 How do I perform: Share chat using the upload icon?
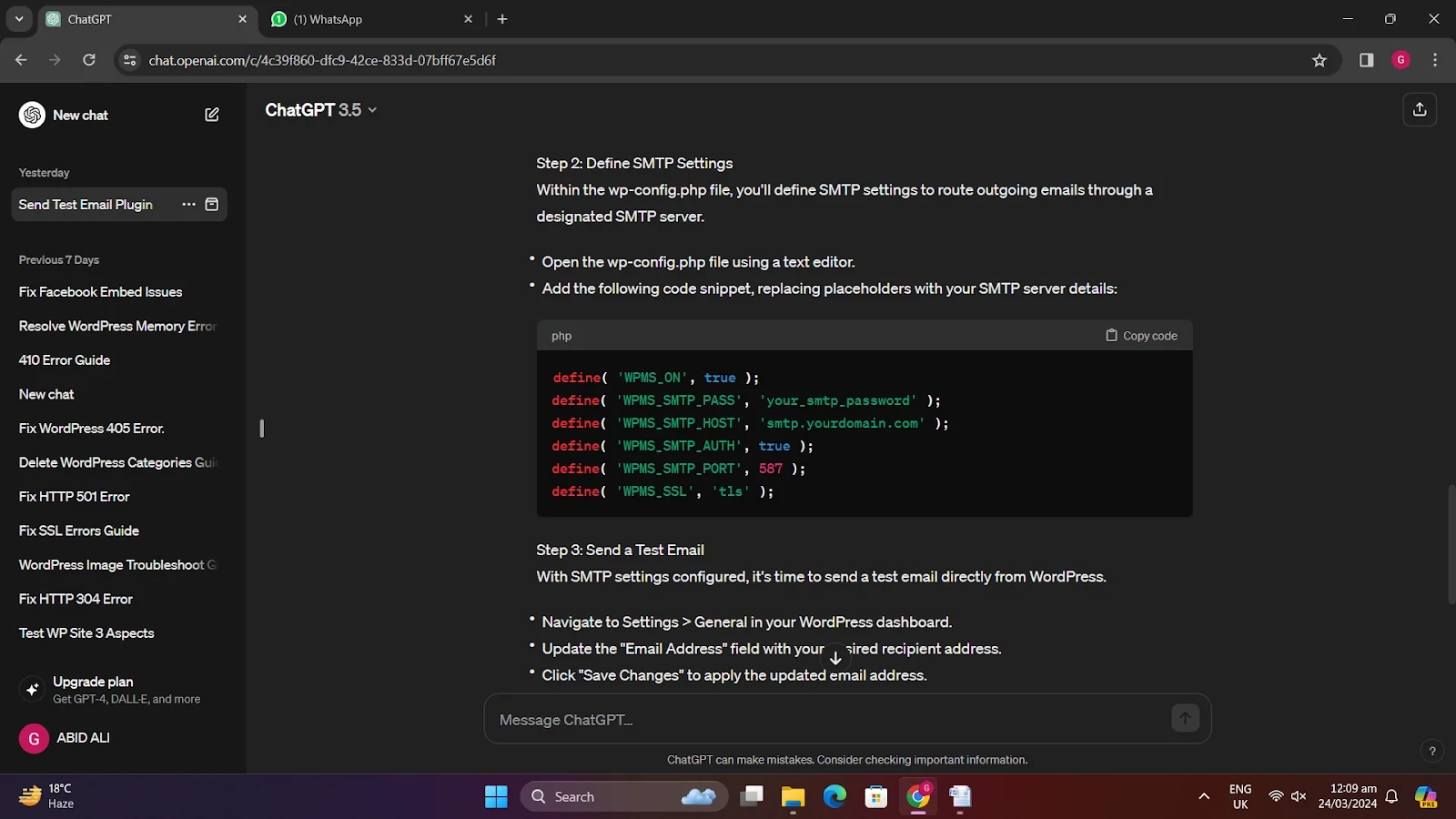pos(1420,110)
